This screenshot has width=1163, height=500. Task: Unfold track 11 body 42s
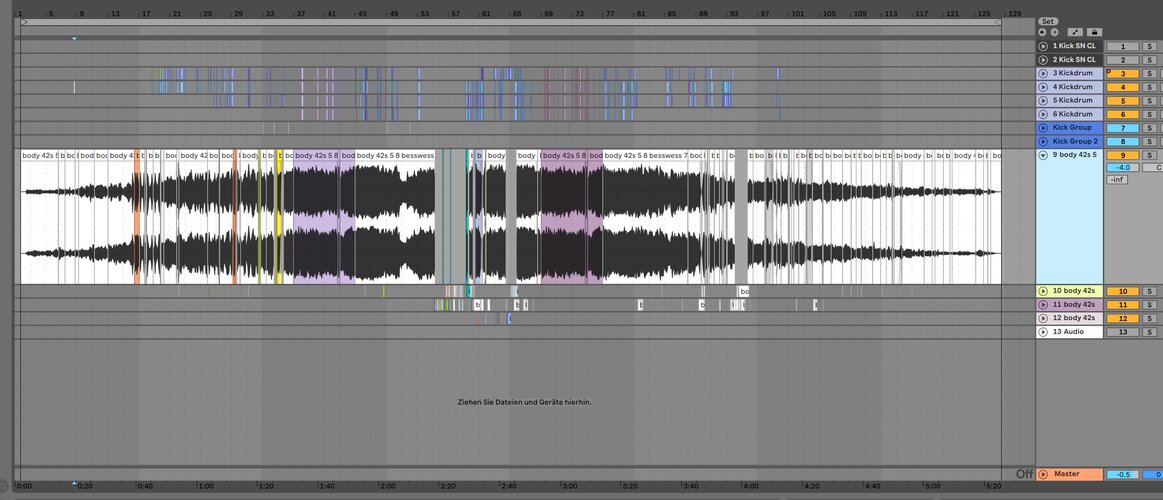(1043, 305)
